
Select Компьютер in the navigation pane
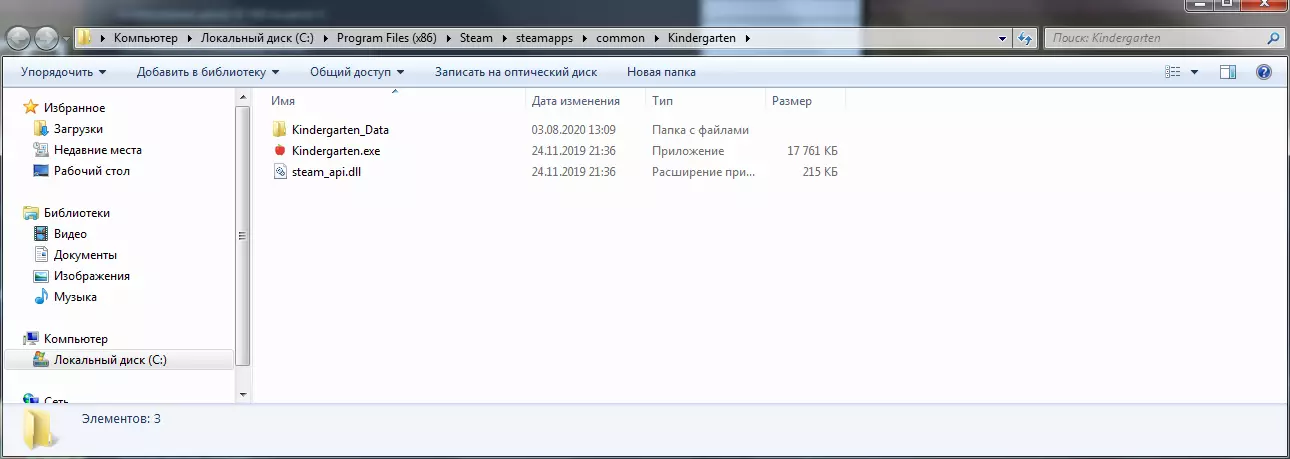(76, 339)
